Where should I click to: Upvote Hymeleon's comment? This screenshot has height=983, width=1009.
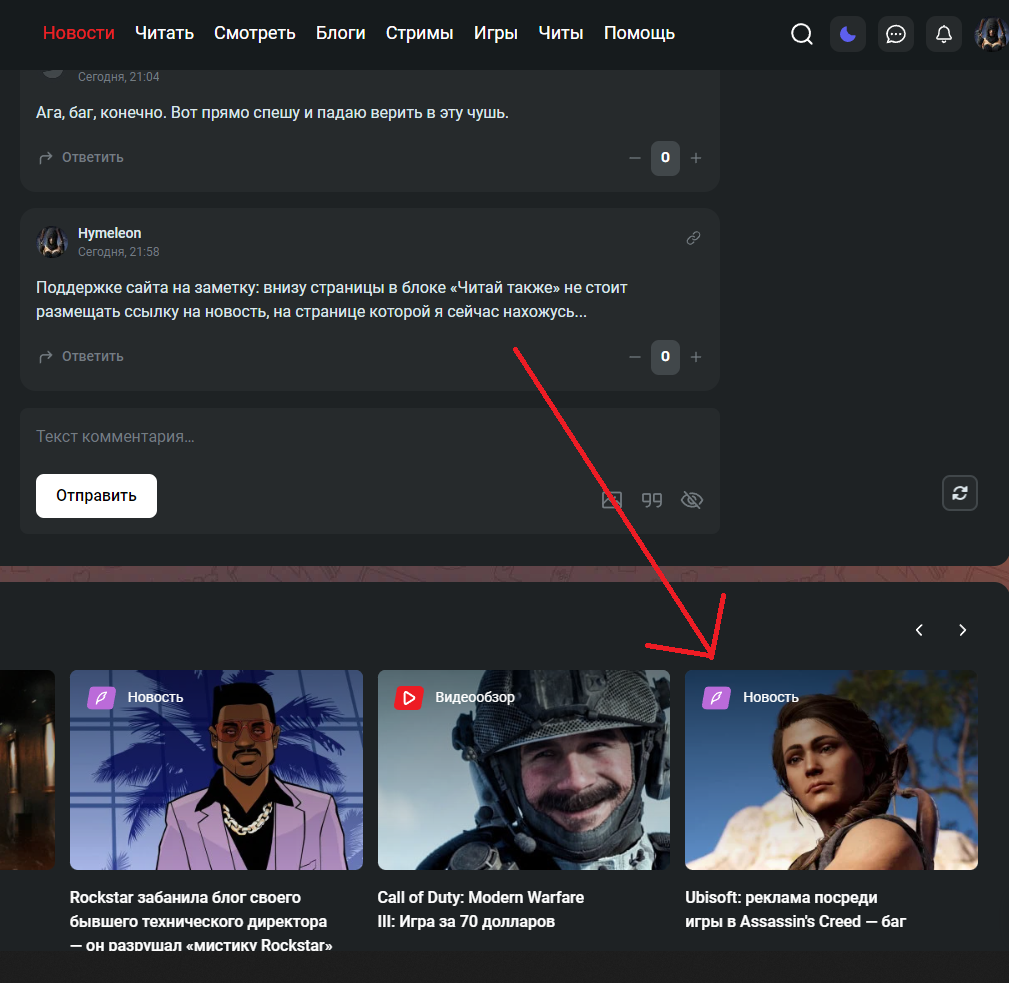(x=696, y=357)
